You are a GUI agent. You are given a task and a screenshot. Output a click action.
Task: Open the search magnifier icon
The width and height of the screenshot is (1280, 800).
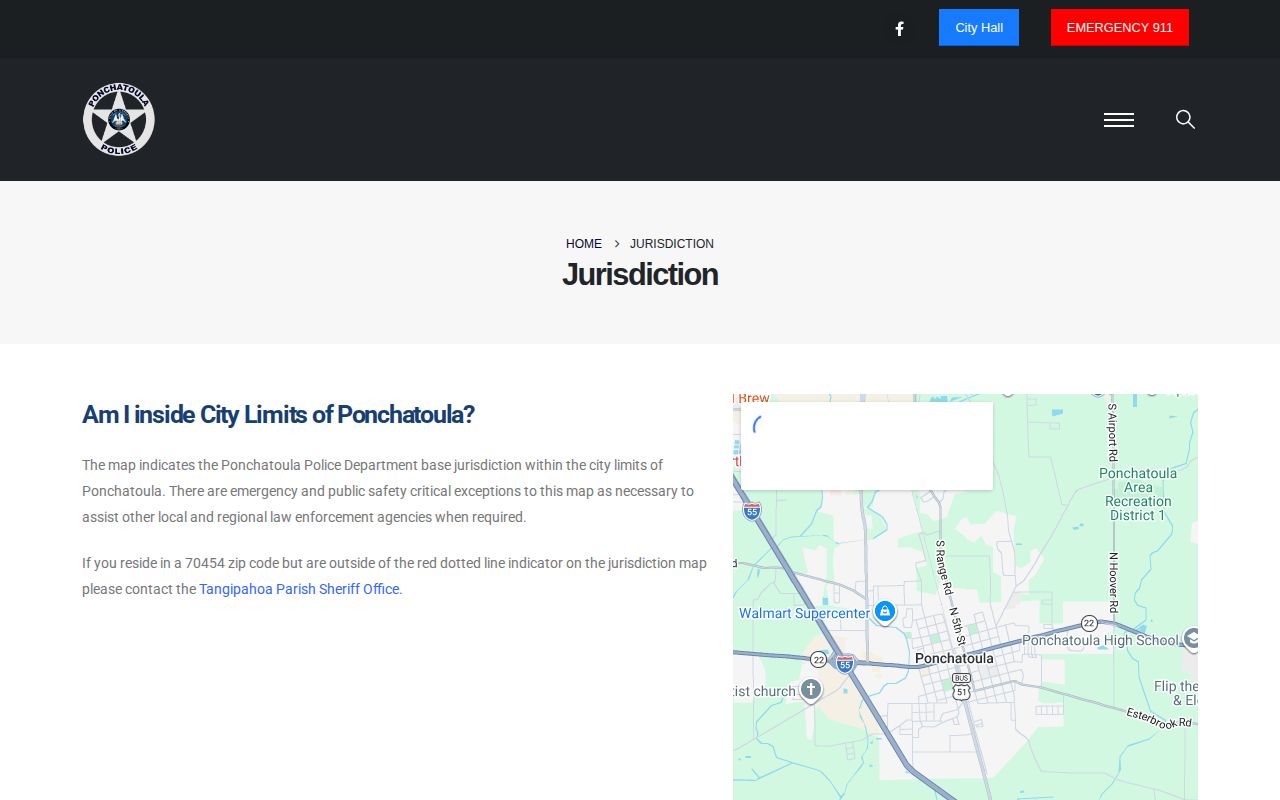coord(1185,120)
